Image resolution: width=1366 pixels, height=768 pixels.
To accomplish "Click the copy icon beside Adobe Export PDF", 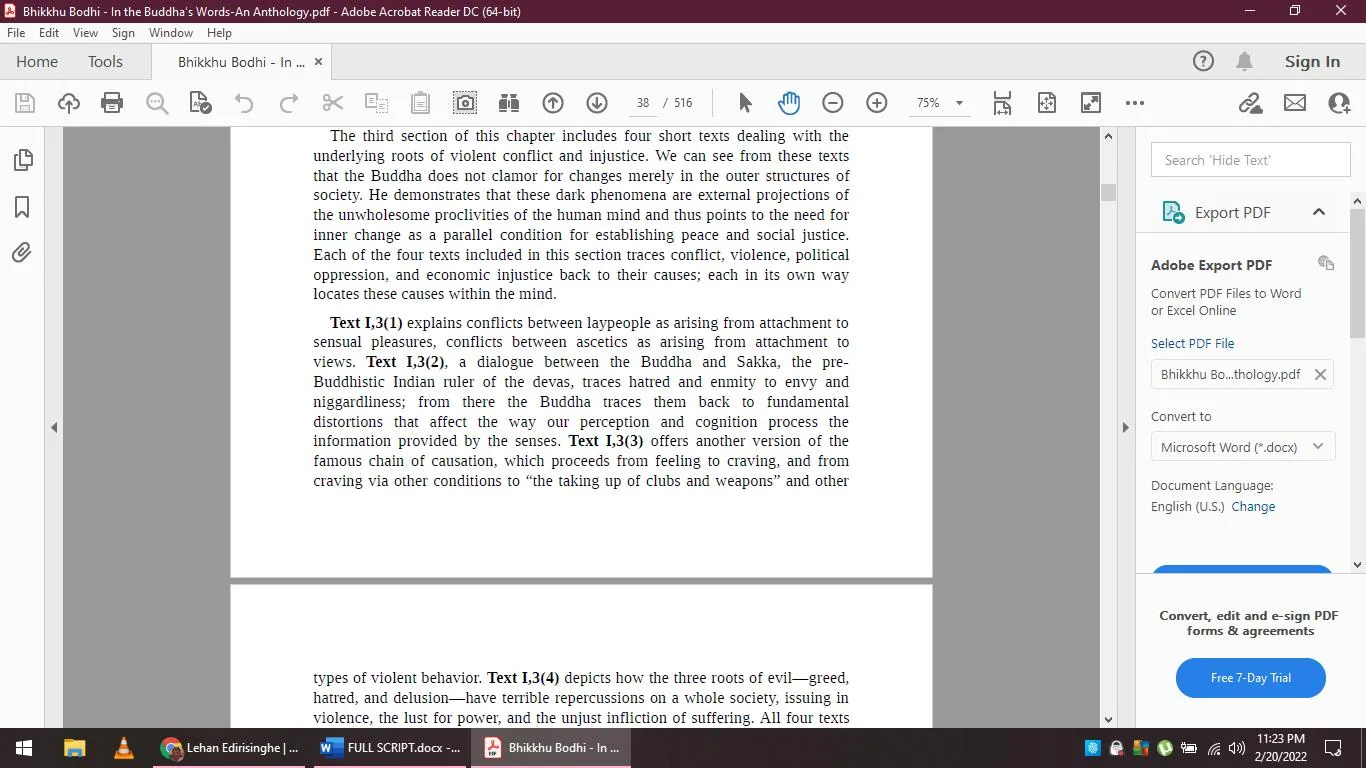I will [1326, 264].
